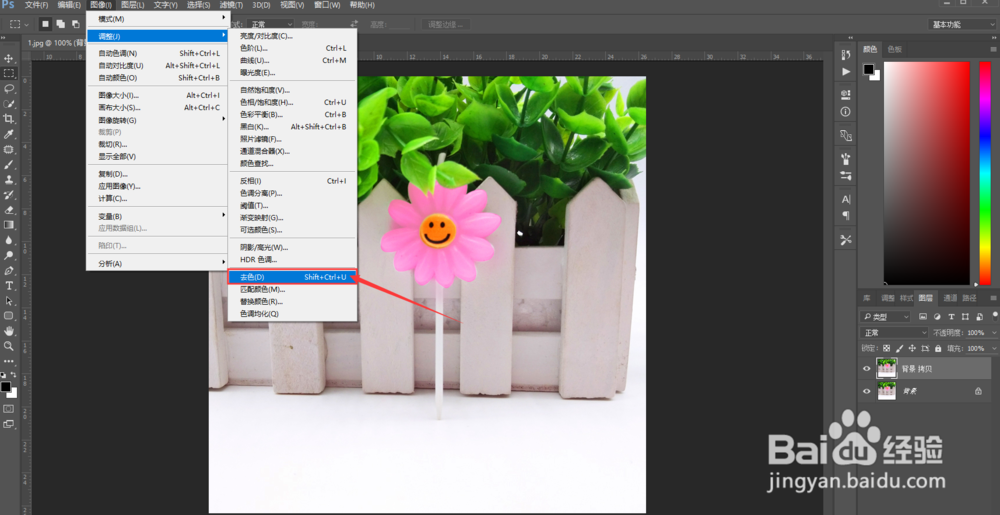This screenshot has height=515, width=1000.
Task: Click the Color panel foreground swatch
Action: click(869, 69)
